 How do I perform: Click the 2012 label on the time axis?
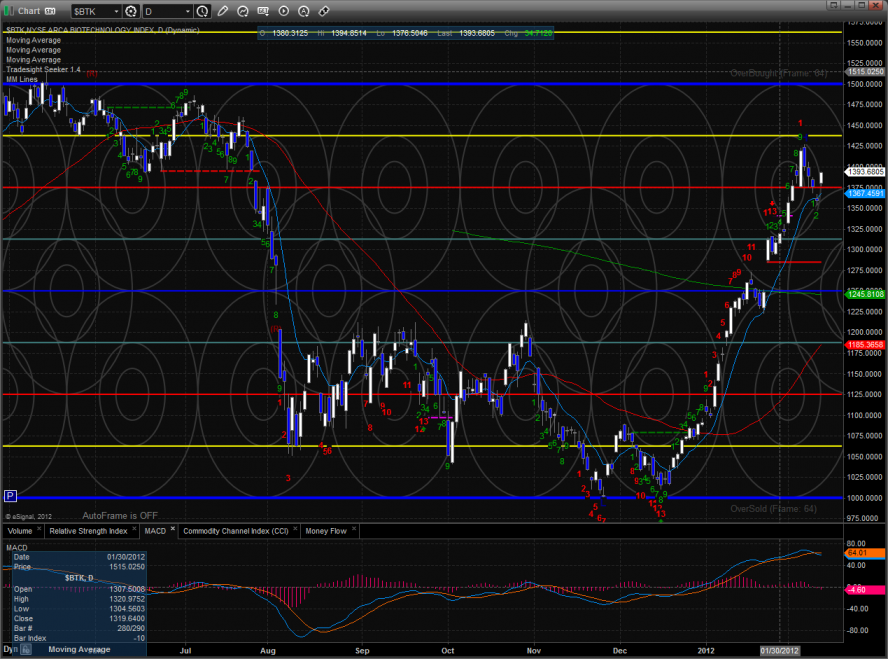706,651
